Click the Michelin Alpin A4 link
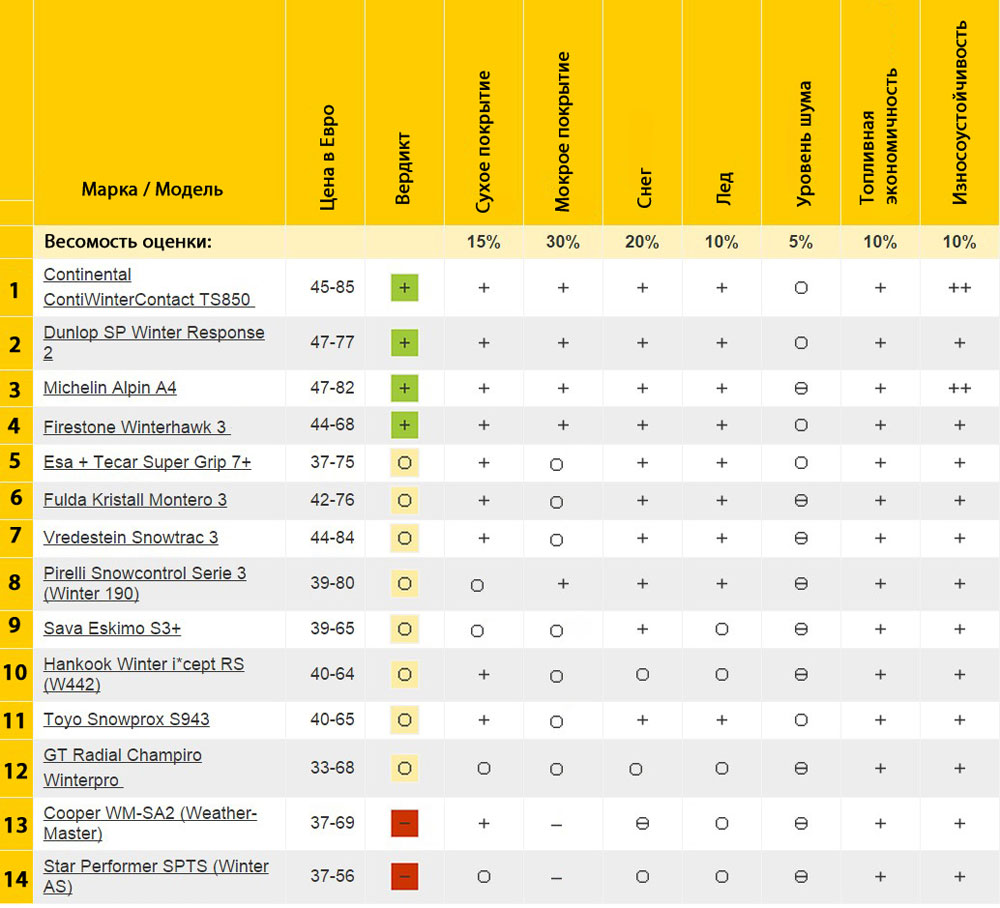This screenshot has height=908, width=1000. click(110, 388)
